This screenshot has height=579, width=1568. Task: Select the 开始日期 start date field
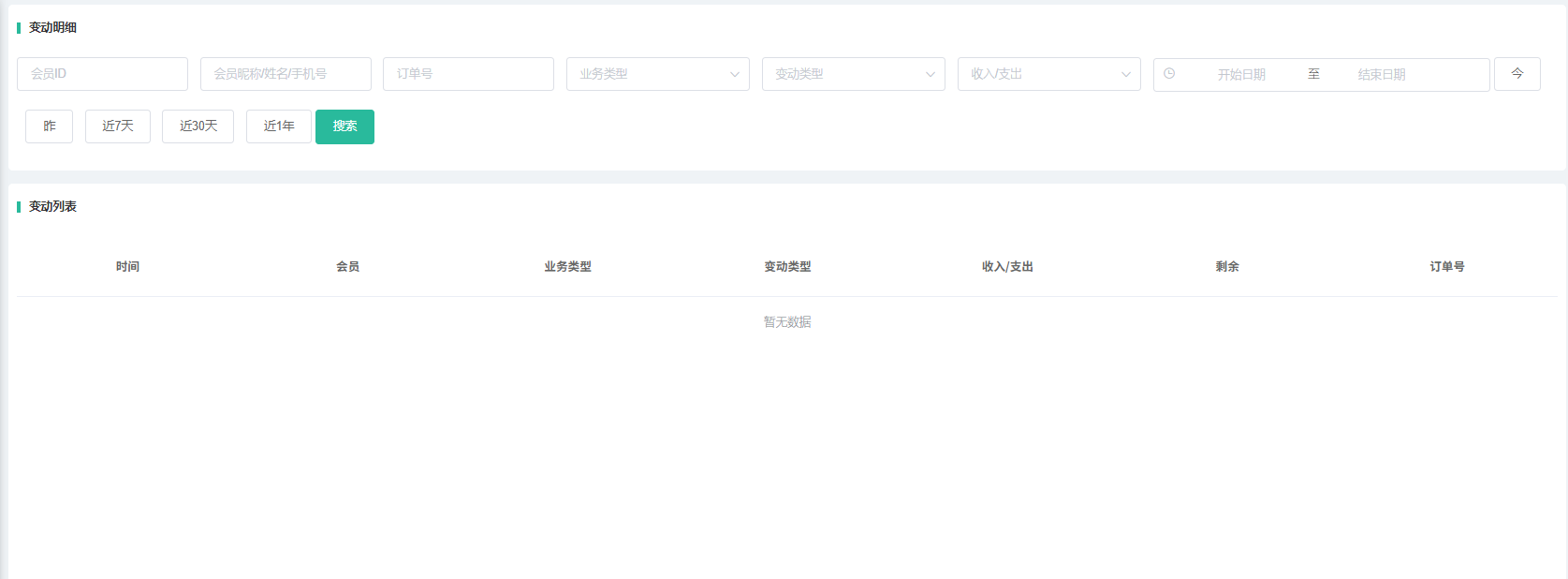[x=1241, y=75]
